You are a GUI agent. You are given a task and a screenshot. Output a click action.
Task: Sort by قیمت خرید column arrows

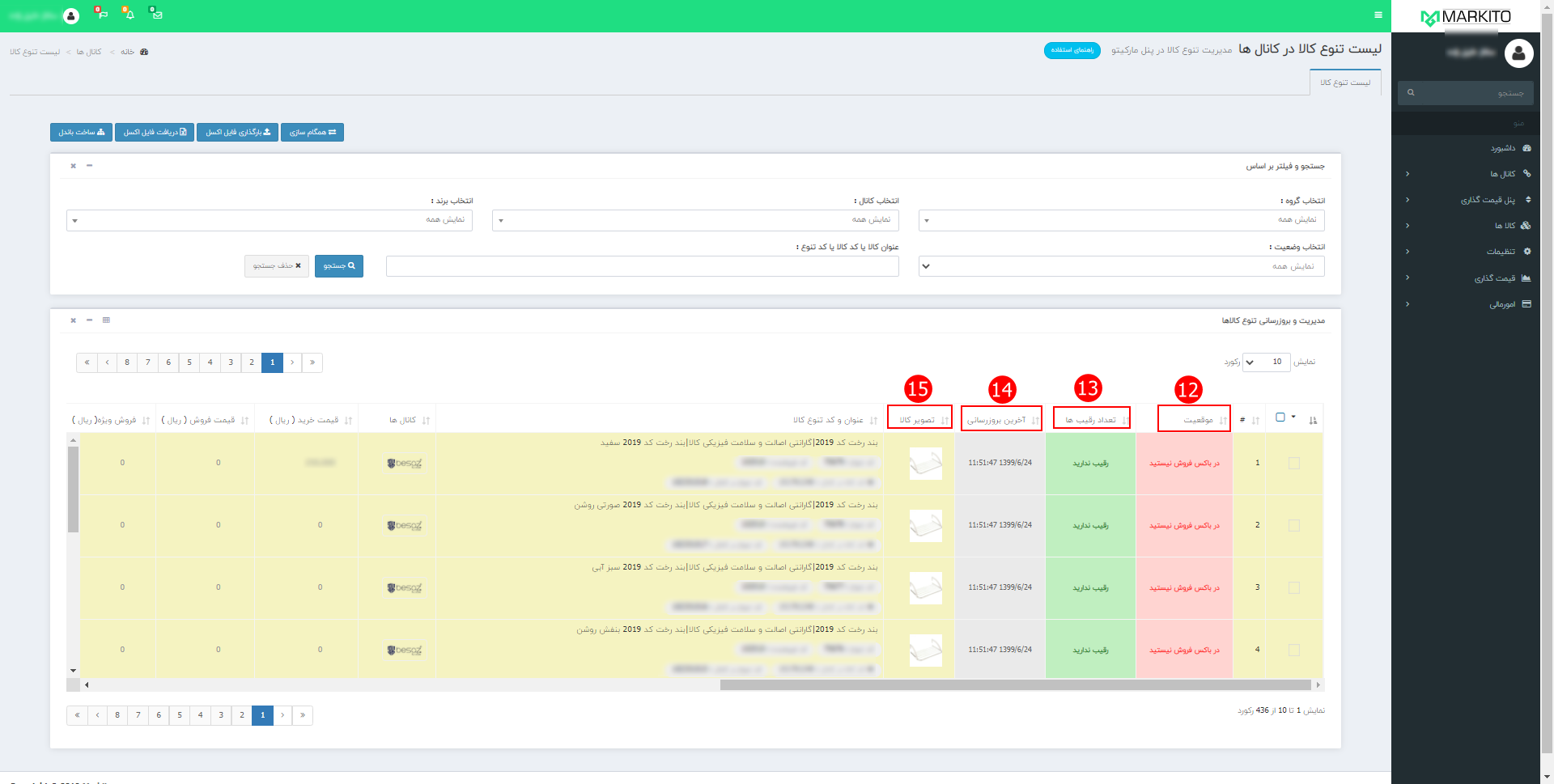(348, 421)
